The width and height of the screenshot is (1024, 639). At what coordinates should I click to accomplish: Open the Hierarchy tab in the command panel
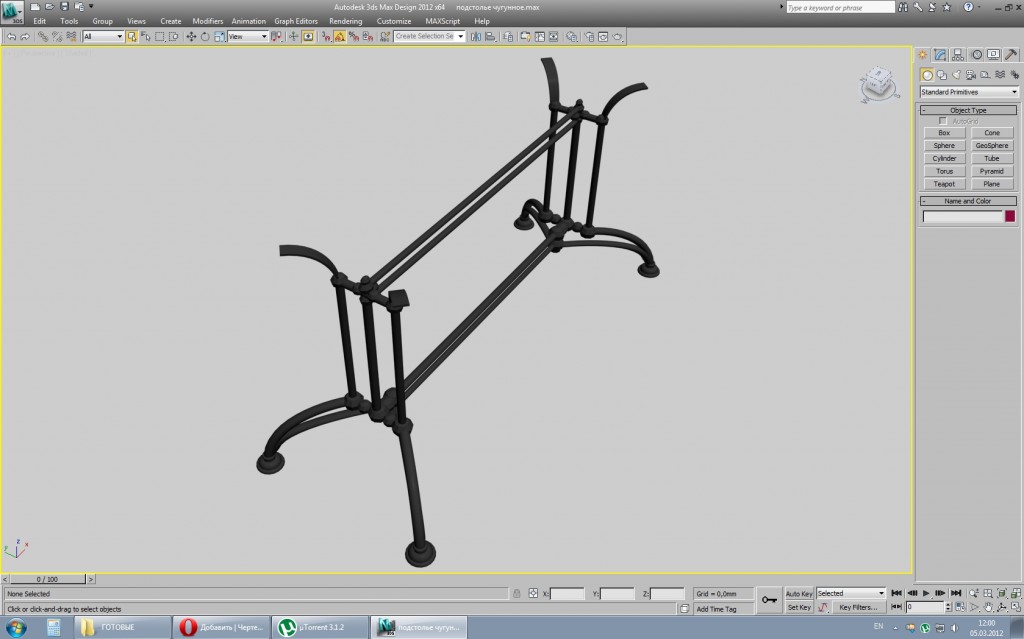[x=957, y=55]
